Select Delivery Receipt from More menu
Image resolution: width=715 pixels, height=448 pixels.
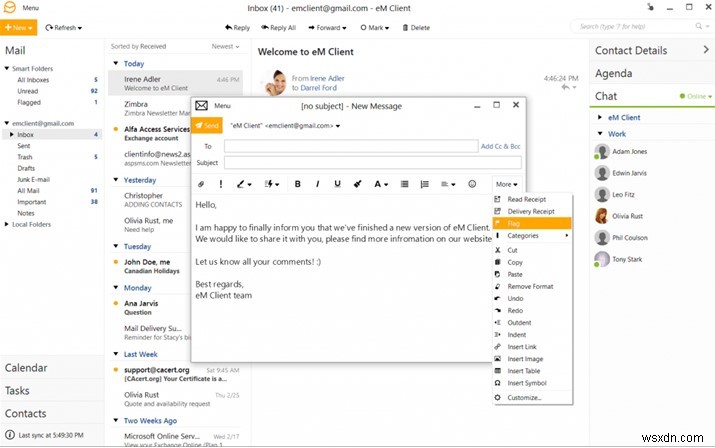pos(532,211)
